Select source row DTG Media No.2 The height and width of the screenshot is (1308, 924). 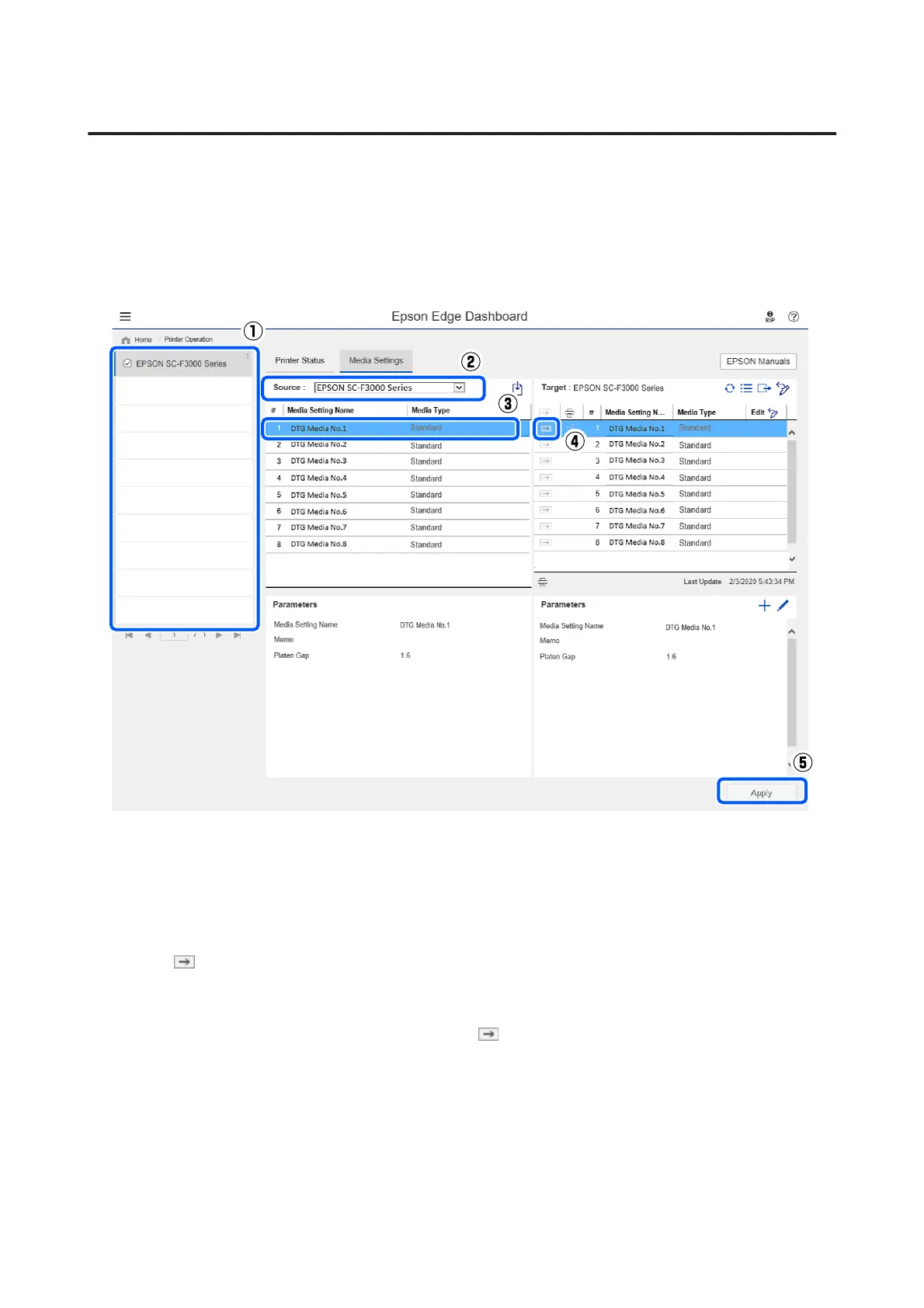(x=398, y=445)
